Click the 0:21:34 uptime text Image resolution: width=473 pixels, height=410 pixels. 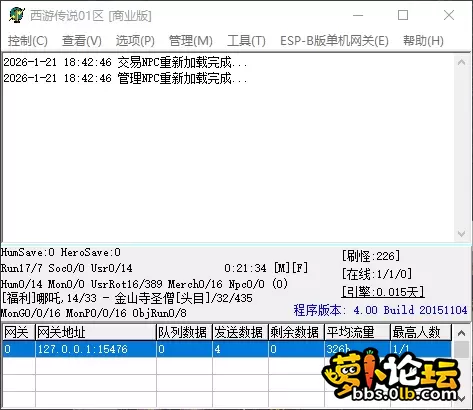[x=245, y=268]
